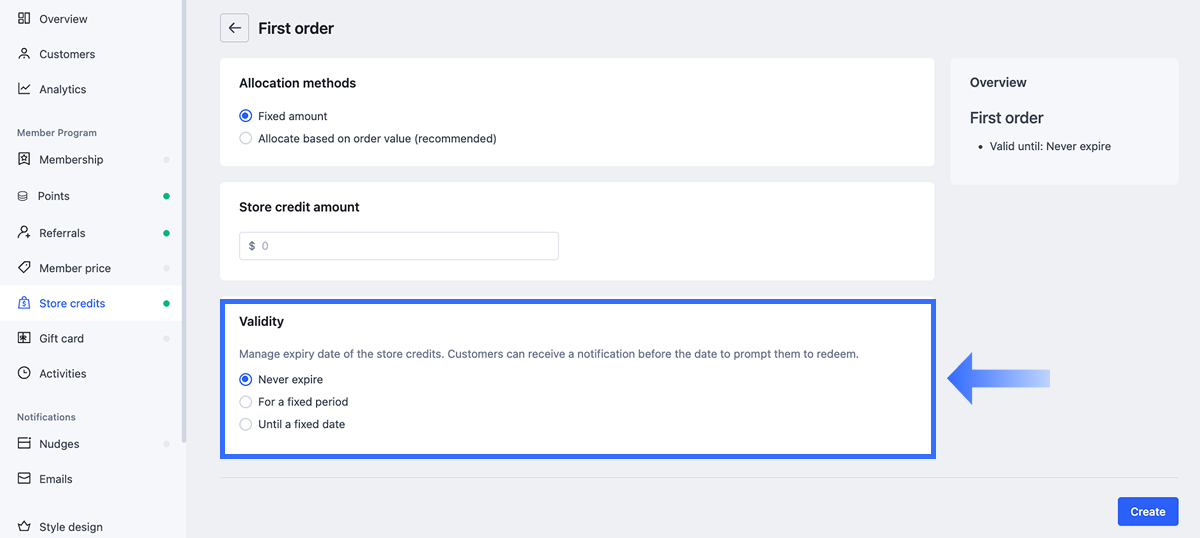Image resolution: width=1200 pixels, height=538 pixels.
Task: Select the Fixed amount radio option
Action: tap(246, 116)
